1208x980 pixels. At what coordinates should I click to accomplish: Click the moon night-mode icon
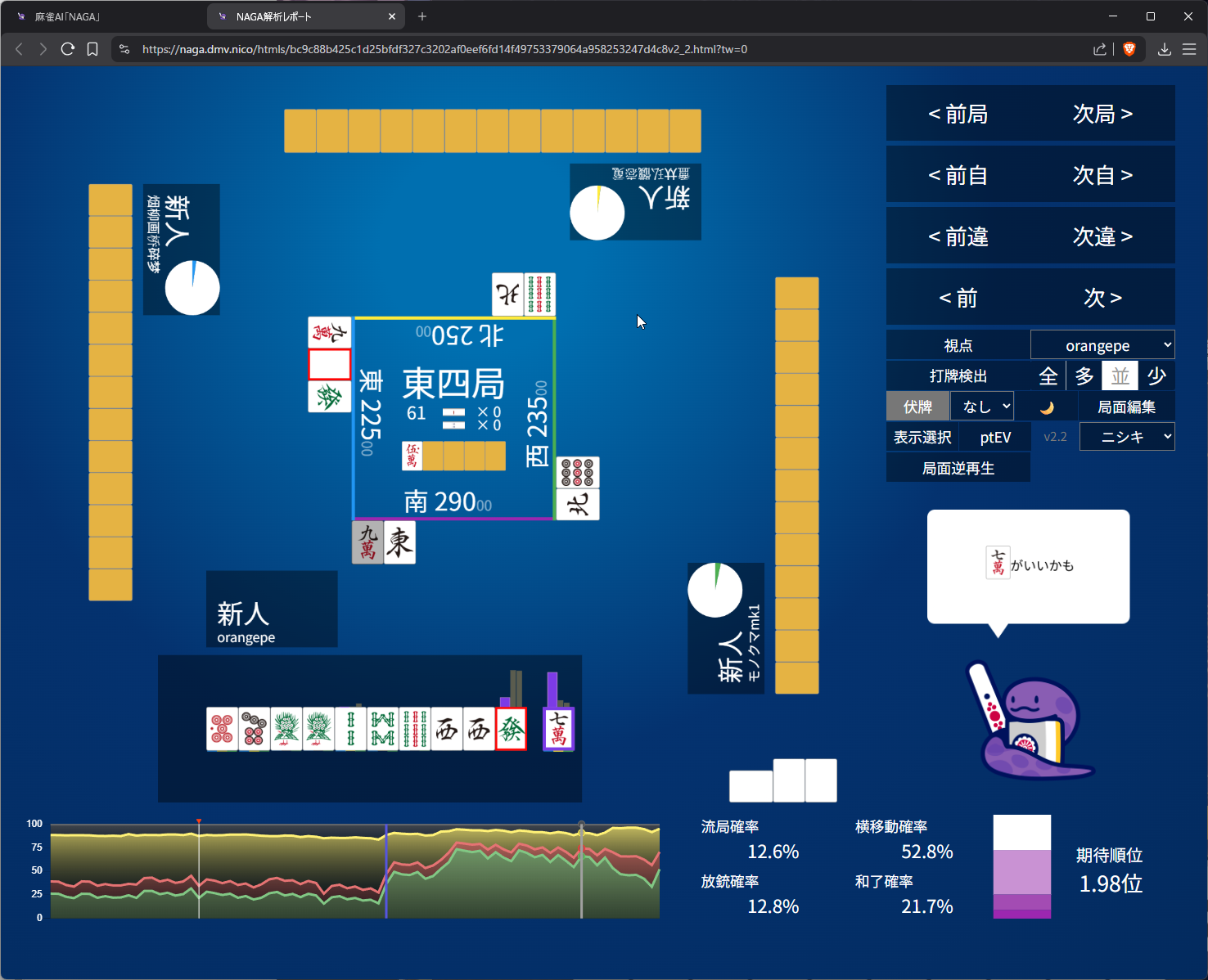point(1047,407)
